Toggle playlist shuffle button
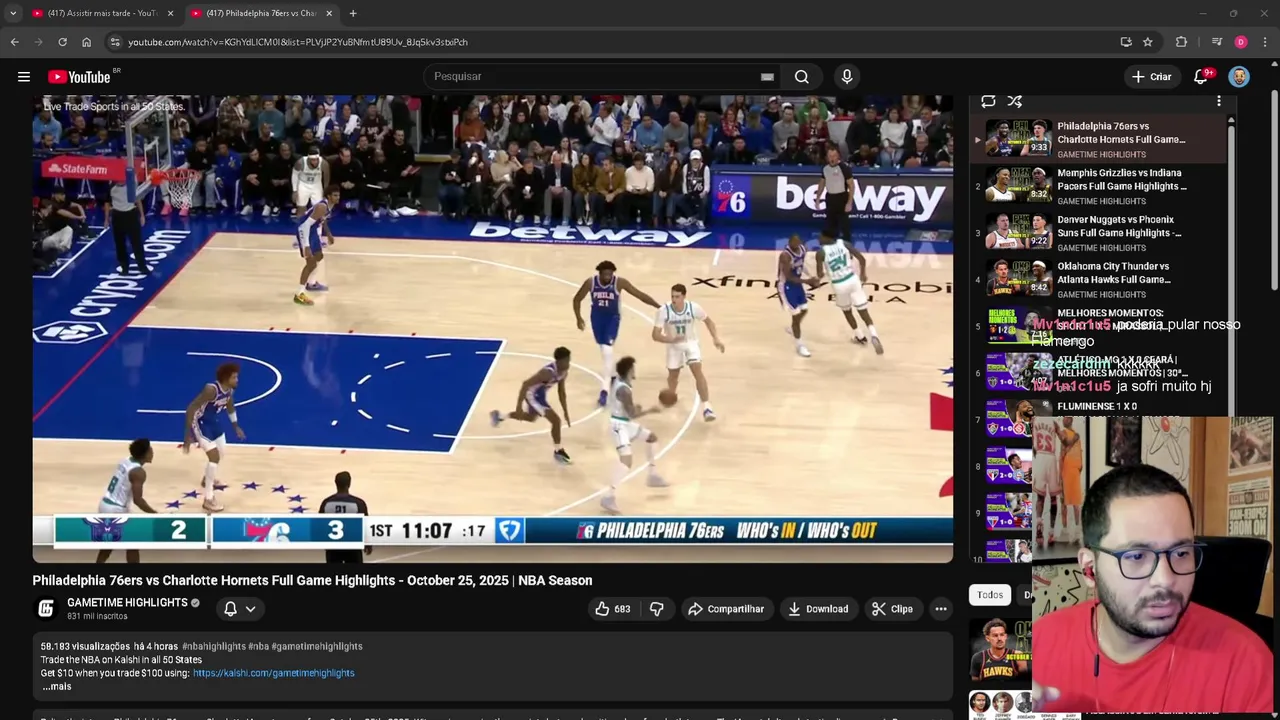 [x=1015, y=101]
